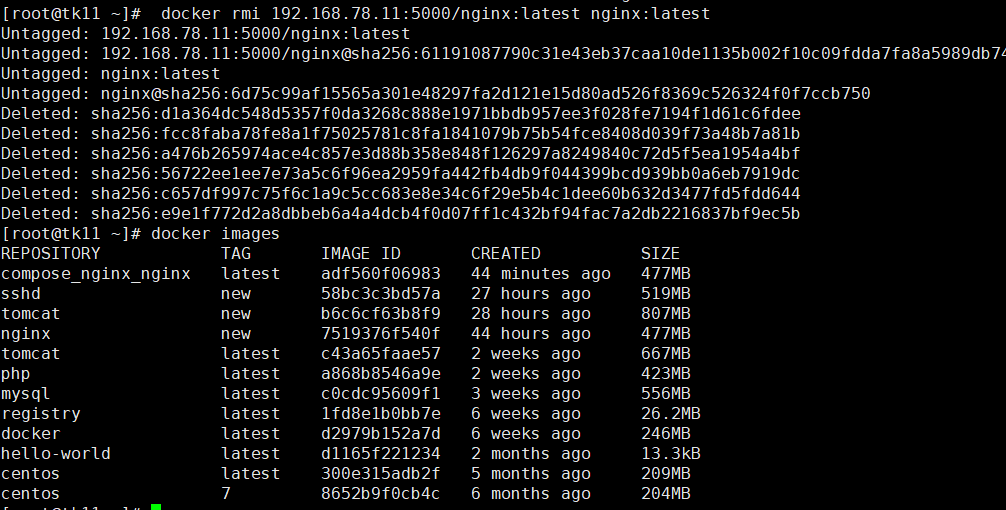Click Deleted line with sha256:a476b265974a
This screenshot has height=510, width=1006.
401,153
